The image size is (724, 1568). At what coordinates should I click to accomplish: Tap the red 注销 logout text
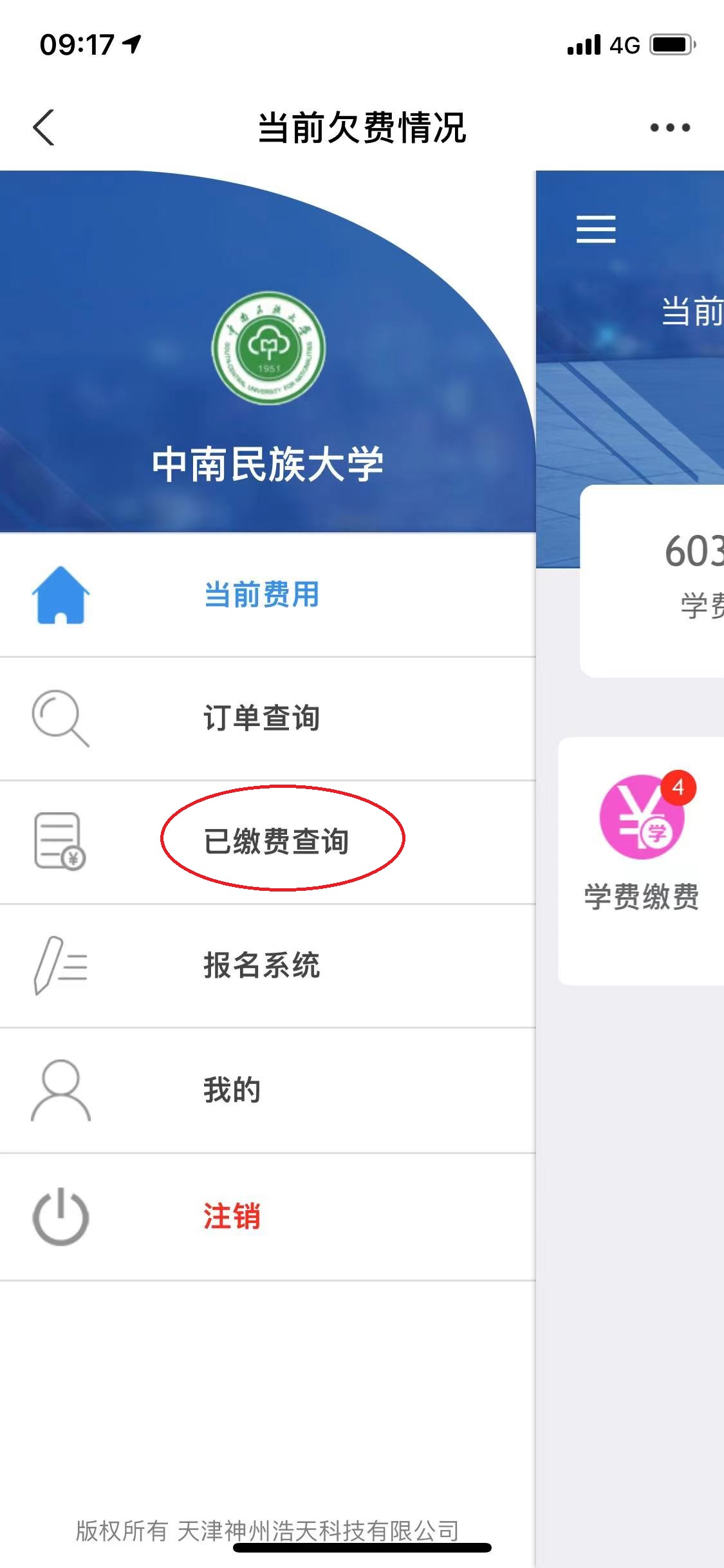[232, 1217]
